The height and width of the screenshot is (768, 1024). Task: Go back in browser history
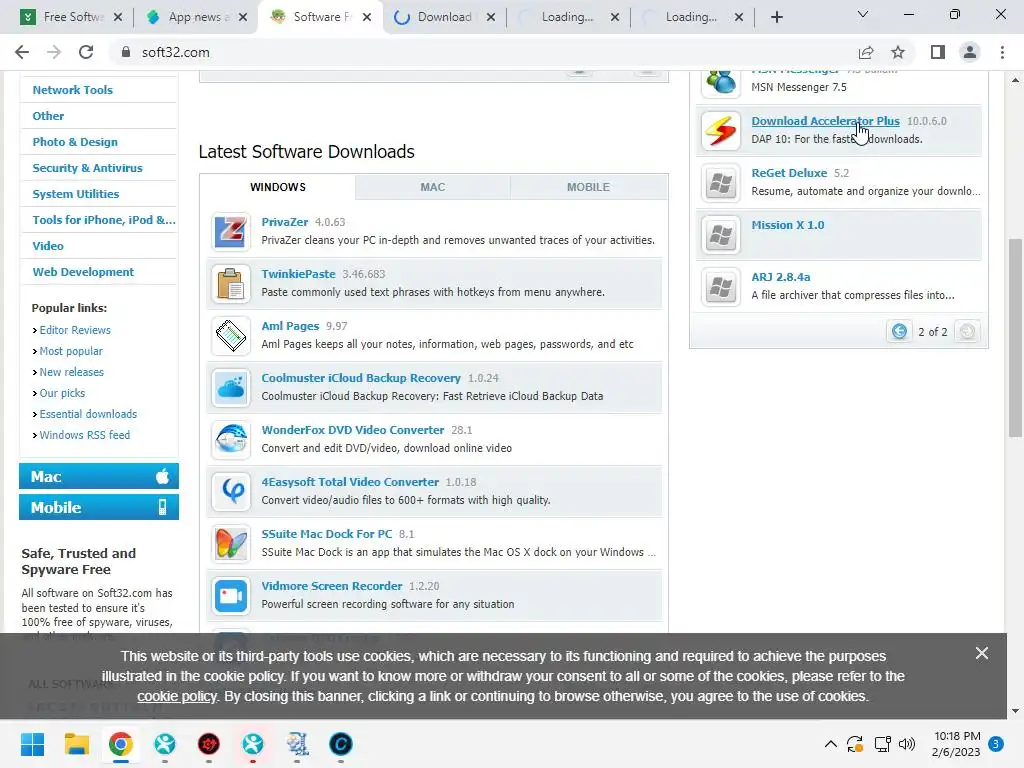point(22,52)
